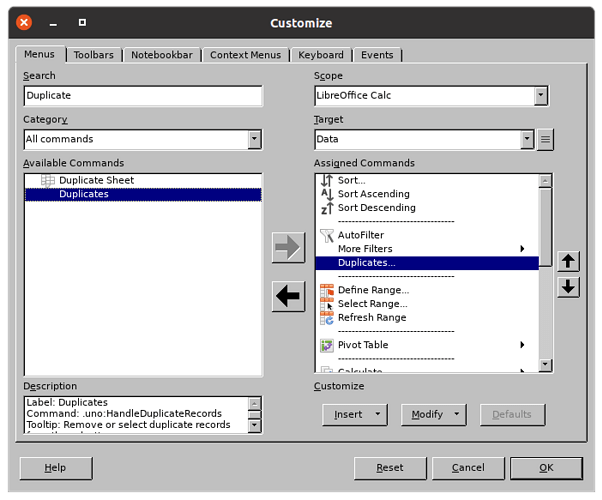Move selected command down with down arrow
Screen dimensions: 602x500
pyautogui.click(x=568, y=286)
